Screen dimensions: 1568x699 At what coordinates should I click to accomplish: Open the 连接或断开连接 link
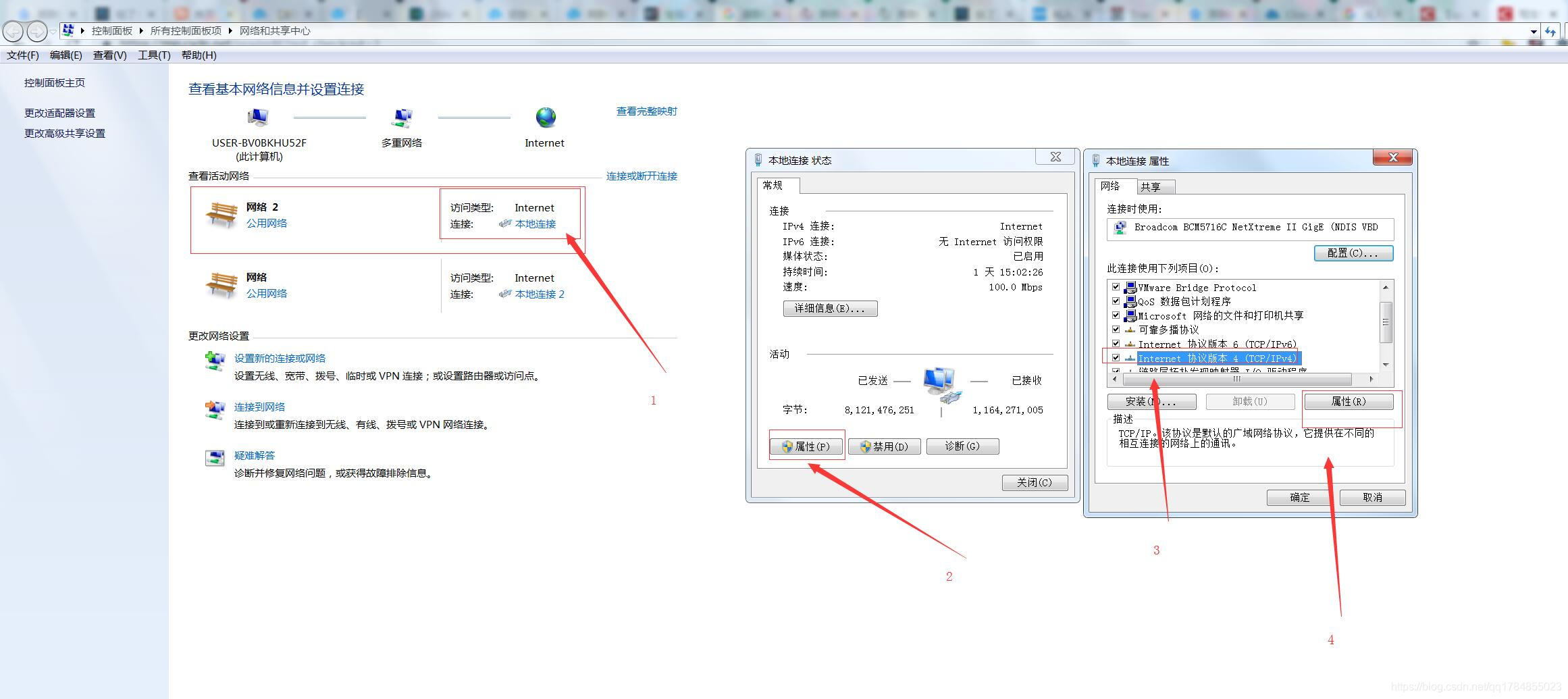[642, 176]
